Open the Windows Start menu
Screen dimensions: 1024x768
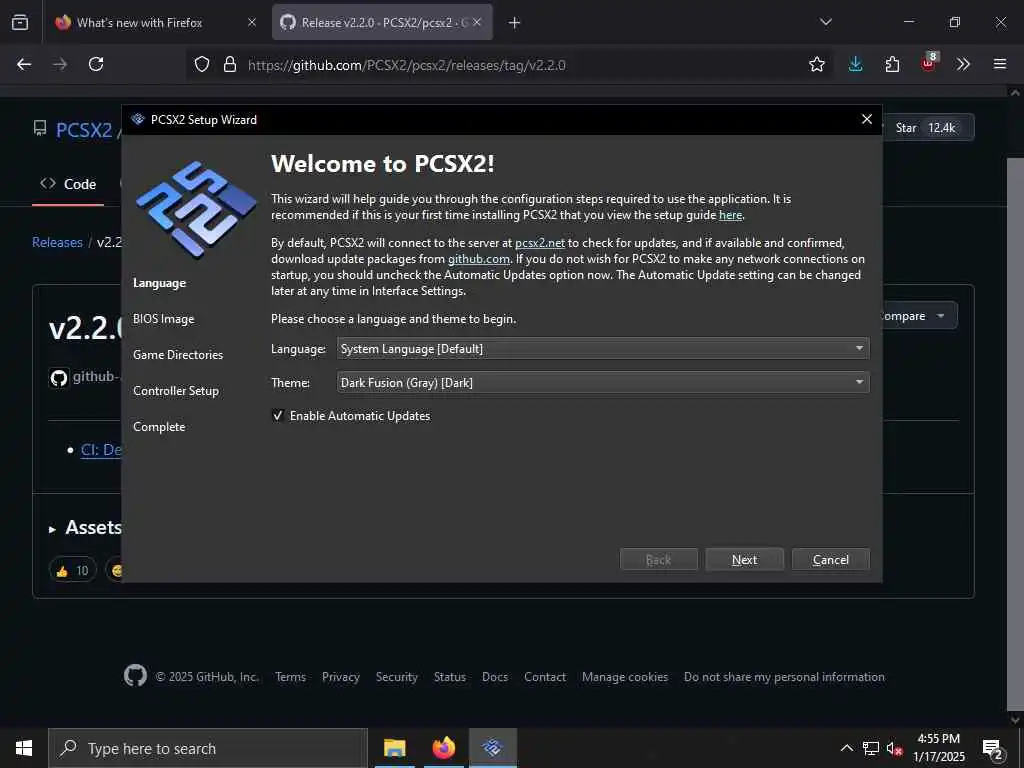(x=24, y=748)
